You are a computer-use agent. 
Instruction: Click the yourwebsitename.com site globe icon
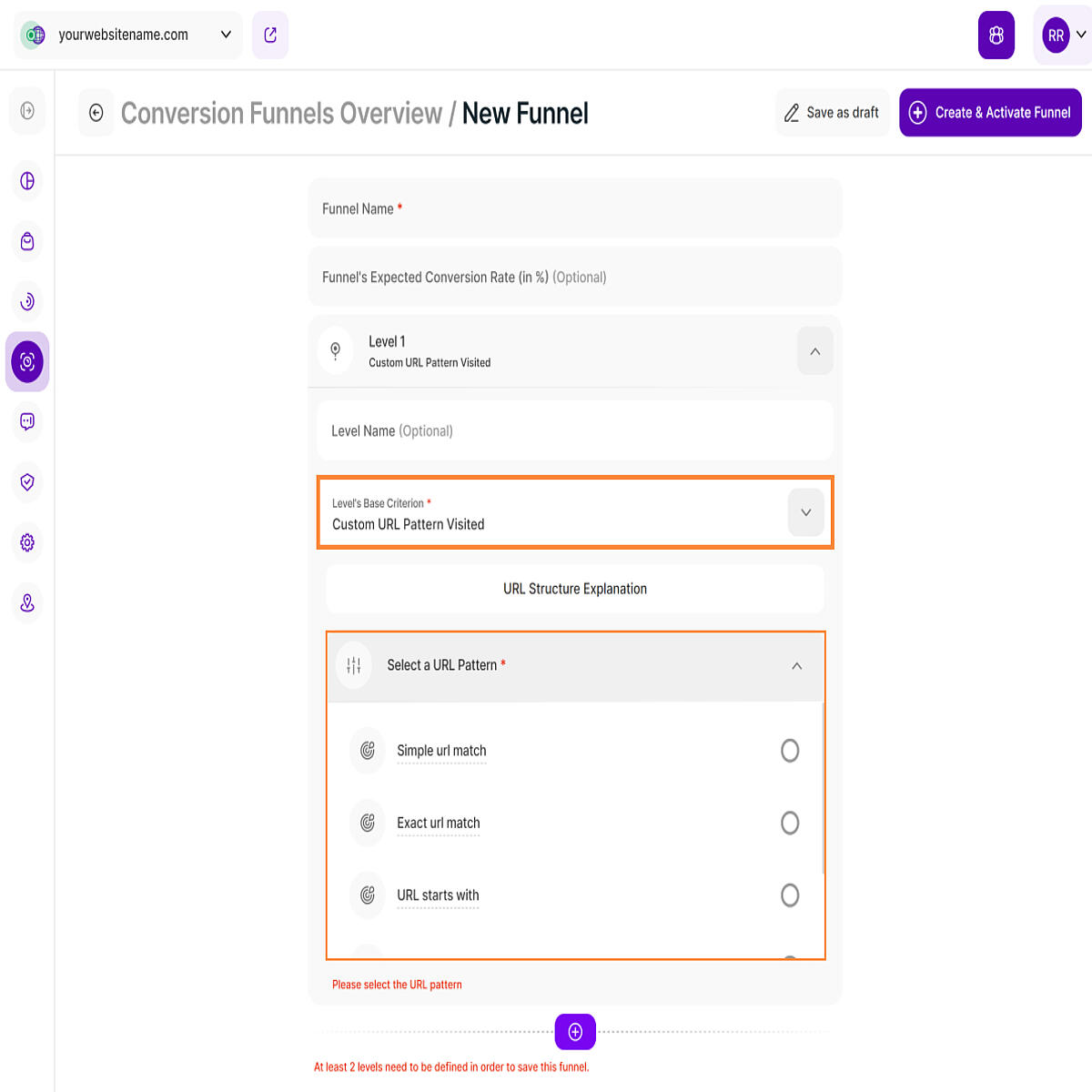tap(35, 35)
